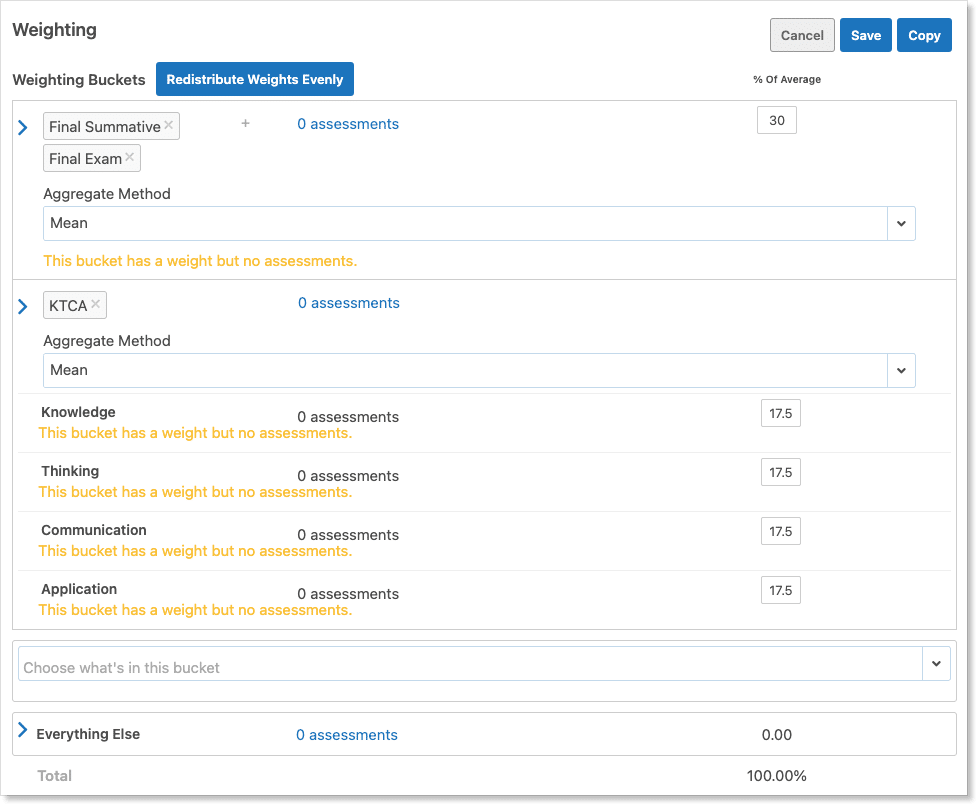Open Everything Else 0 assessments link
The image size is (978, 806).
coord(346,735)
